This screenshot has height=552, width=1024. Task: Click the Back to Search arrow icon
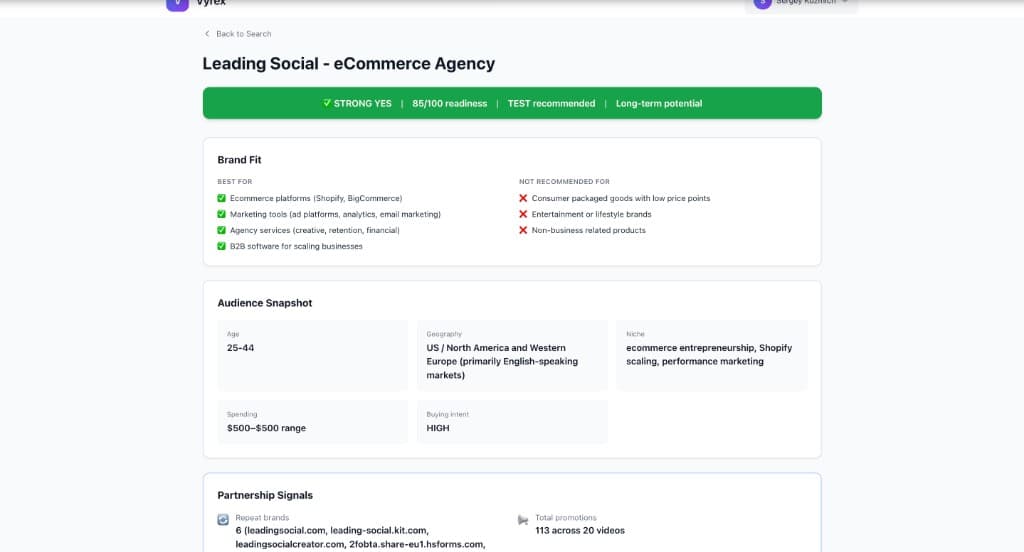click(x=207, y=34)
